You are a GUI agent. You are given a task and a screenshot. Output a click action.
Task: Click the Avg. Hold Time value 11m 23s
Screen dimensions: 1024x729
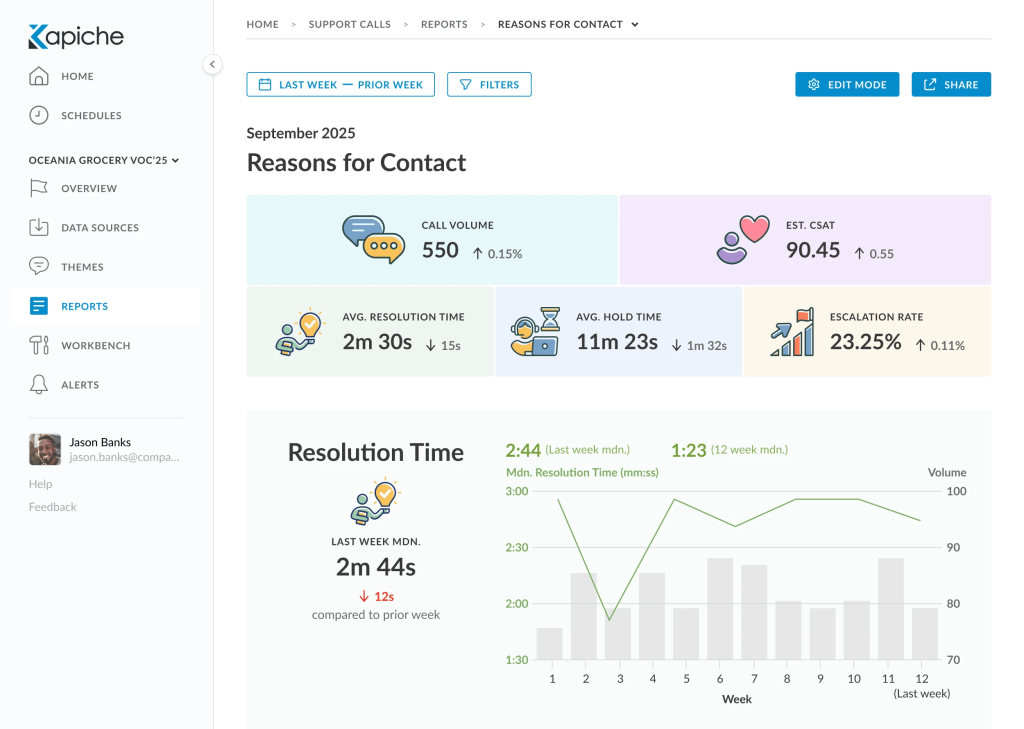tap(617, 342)
